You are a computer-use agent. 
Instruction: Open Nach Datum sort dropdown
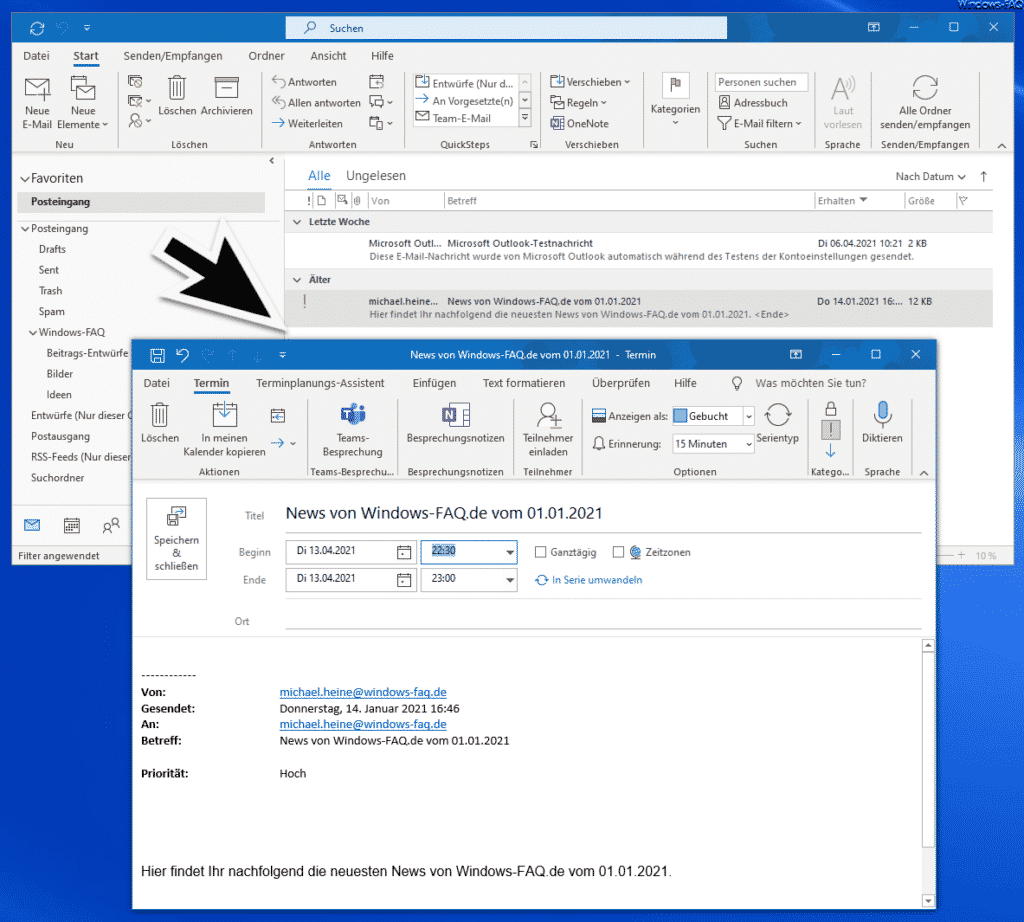(930, 176)
